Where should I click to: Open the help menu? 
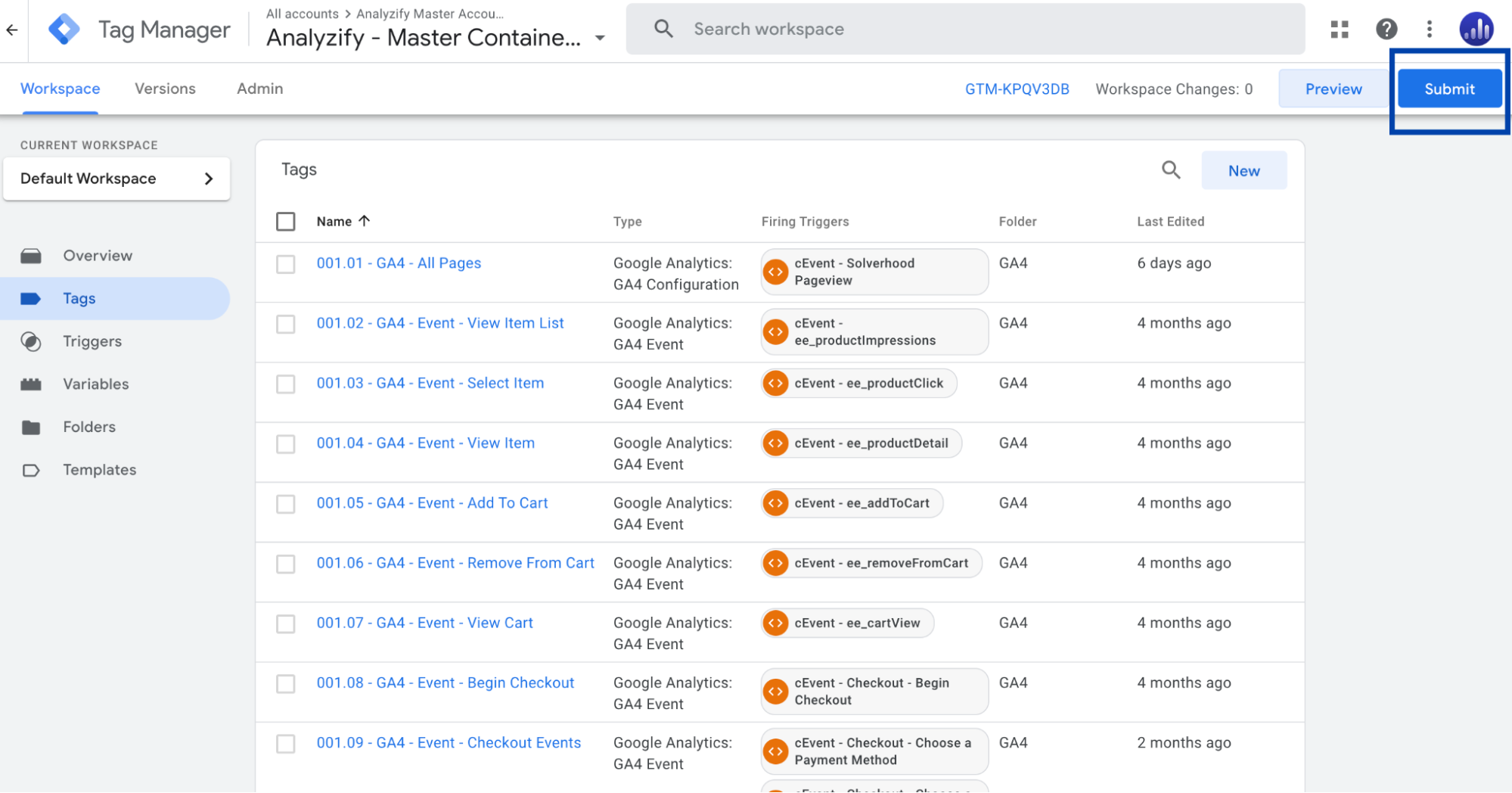tap(1386, 29)
